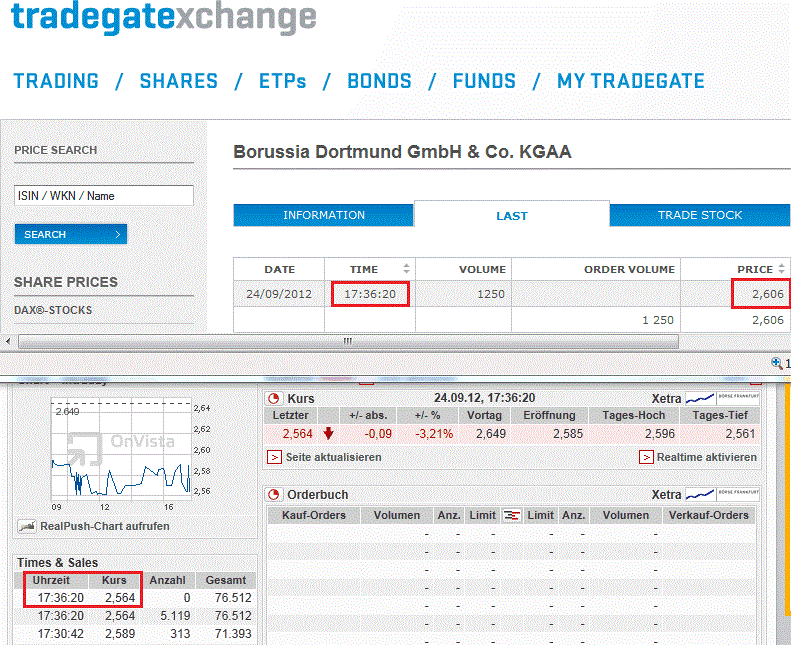Open the TRADING menu
The width and height of the screenshot is (791, 645).
pos(56,82)
